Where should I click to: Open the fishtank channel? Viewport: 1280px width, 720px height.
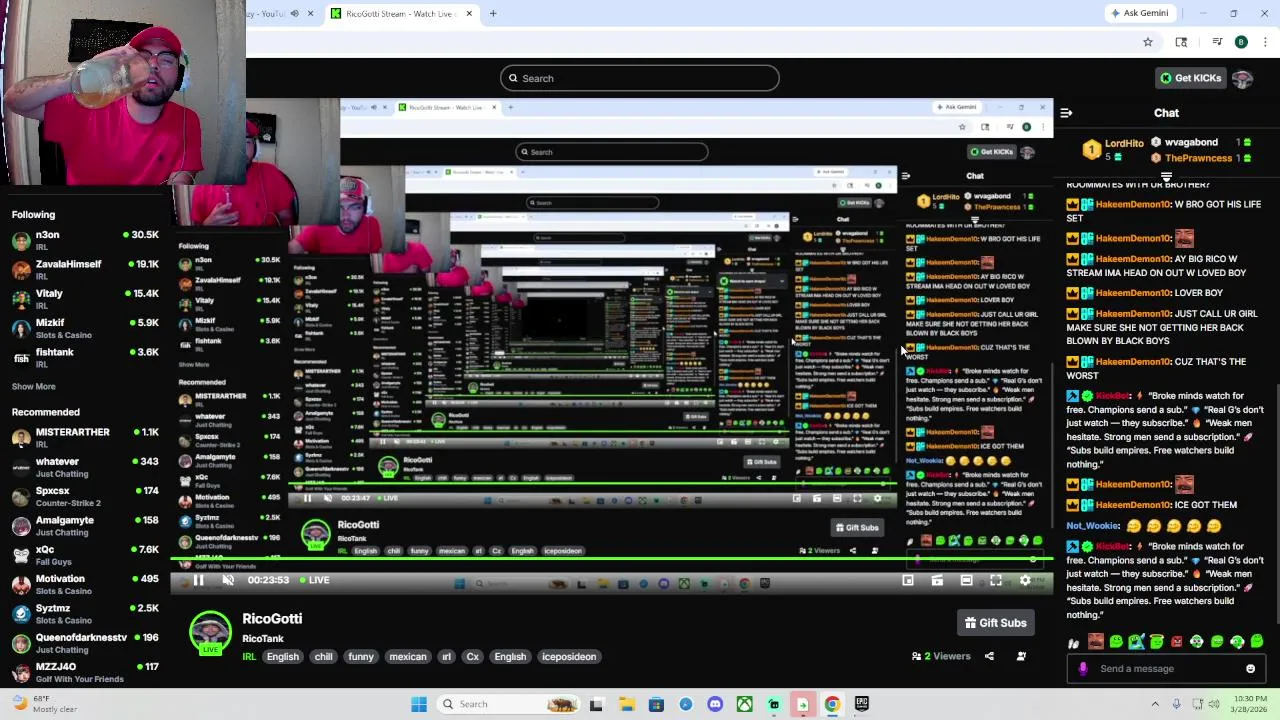coord(85,358)
